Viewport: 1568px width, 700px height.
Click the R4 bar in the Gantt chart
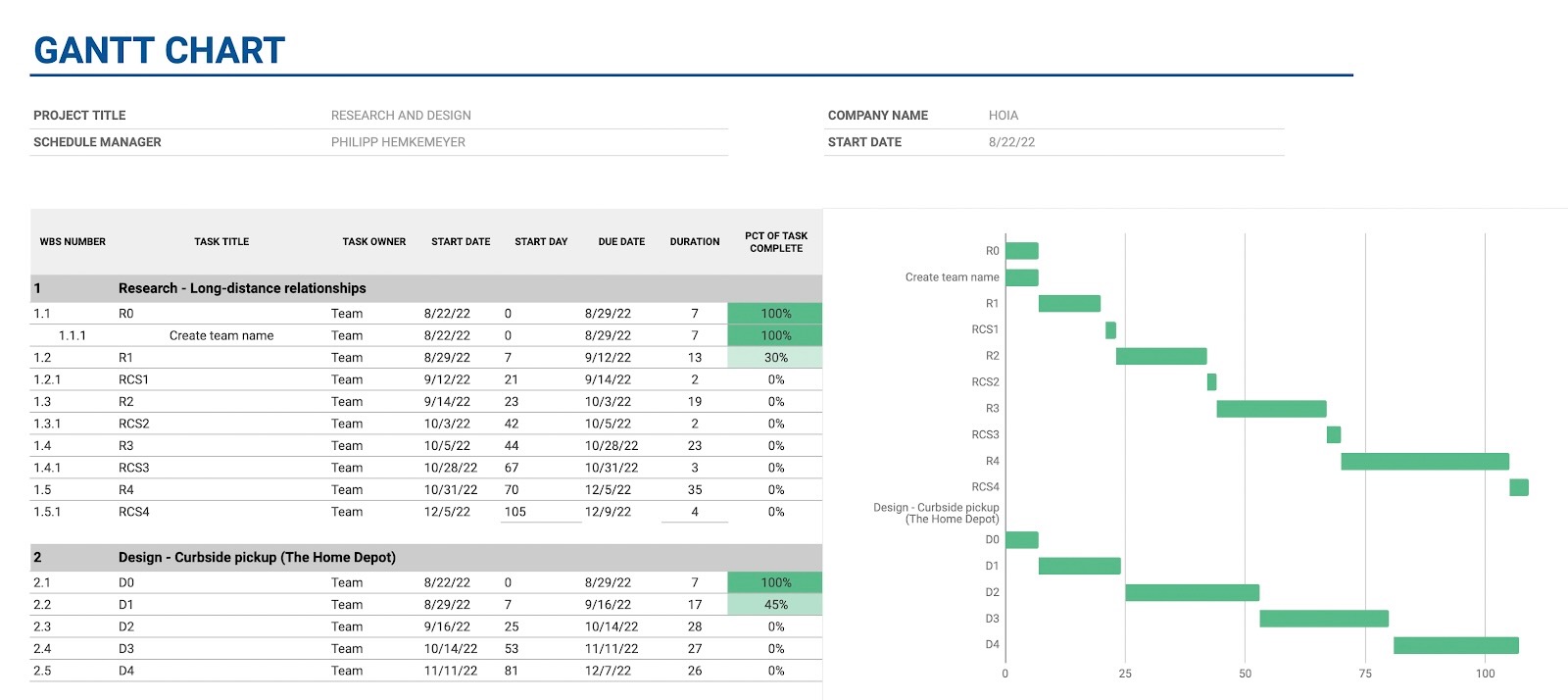[1424, 461]
